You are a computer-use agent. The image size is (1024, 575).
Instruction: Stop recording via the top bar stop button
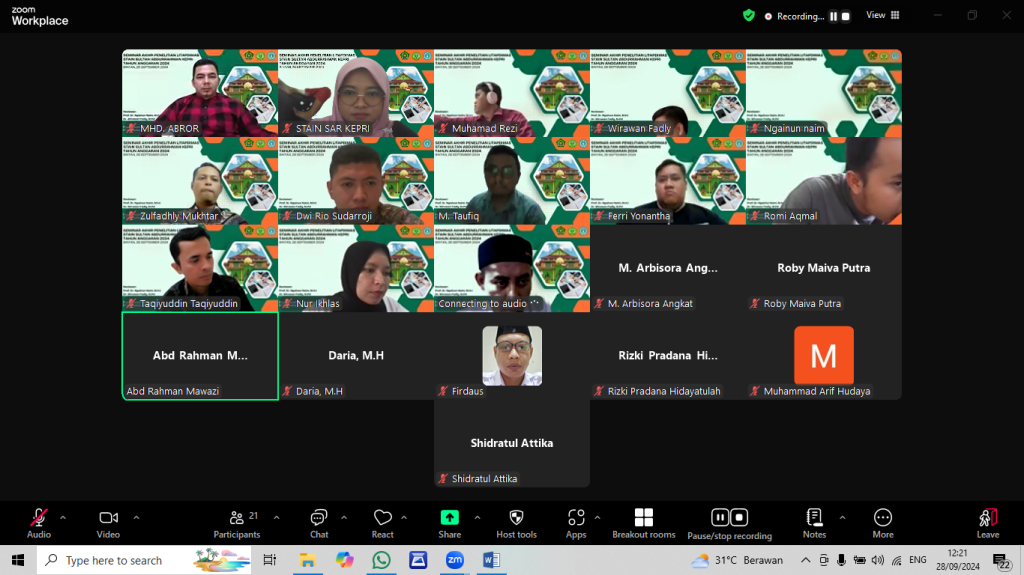tap(846, 16)
